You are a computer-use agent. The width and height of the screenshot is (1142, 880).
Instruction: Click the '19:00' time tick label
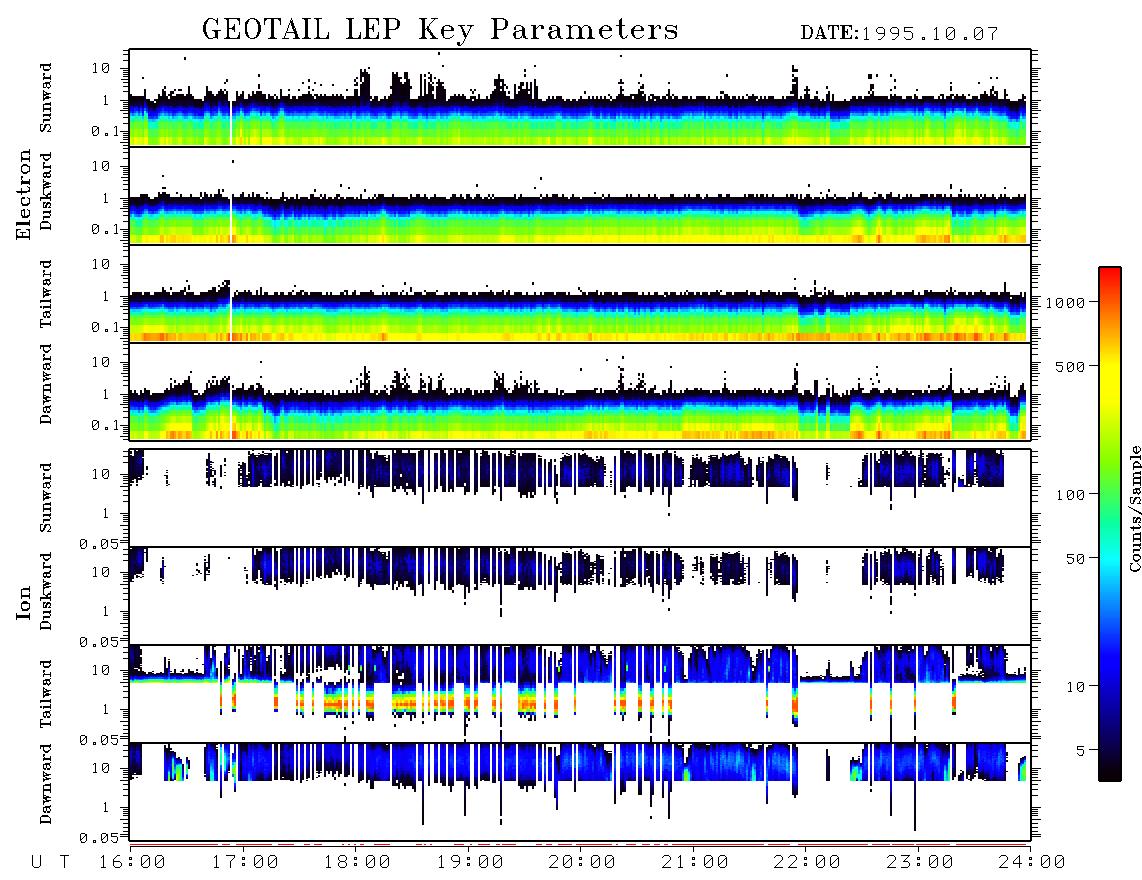point(470,863)
